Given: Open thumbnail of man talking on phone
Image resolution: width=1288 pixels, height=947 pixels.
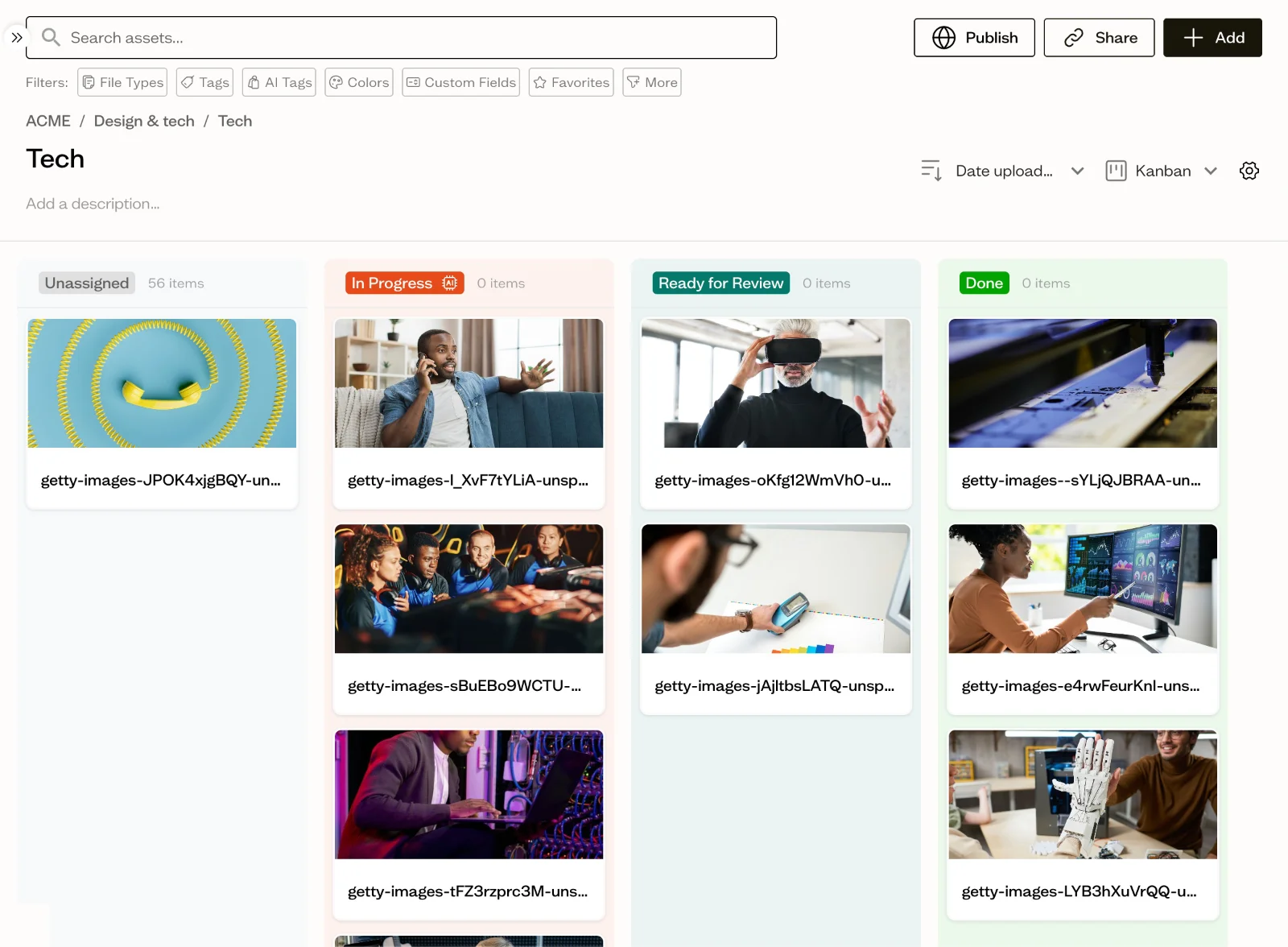Looking at the screenshot, I should point(469,383).
